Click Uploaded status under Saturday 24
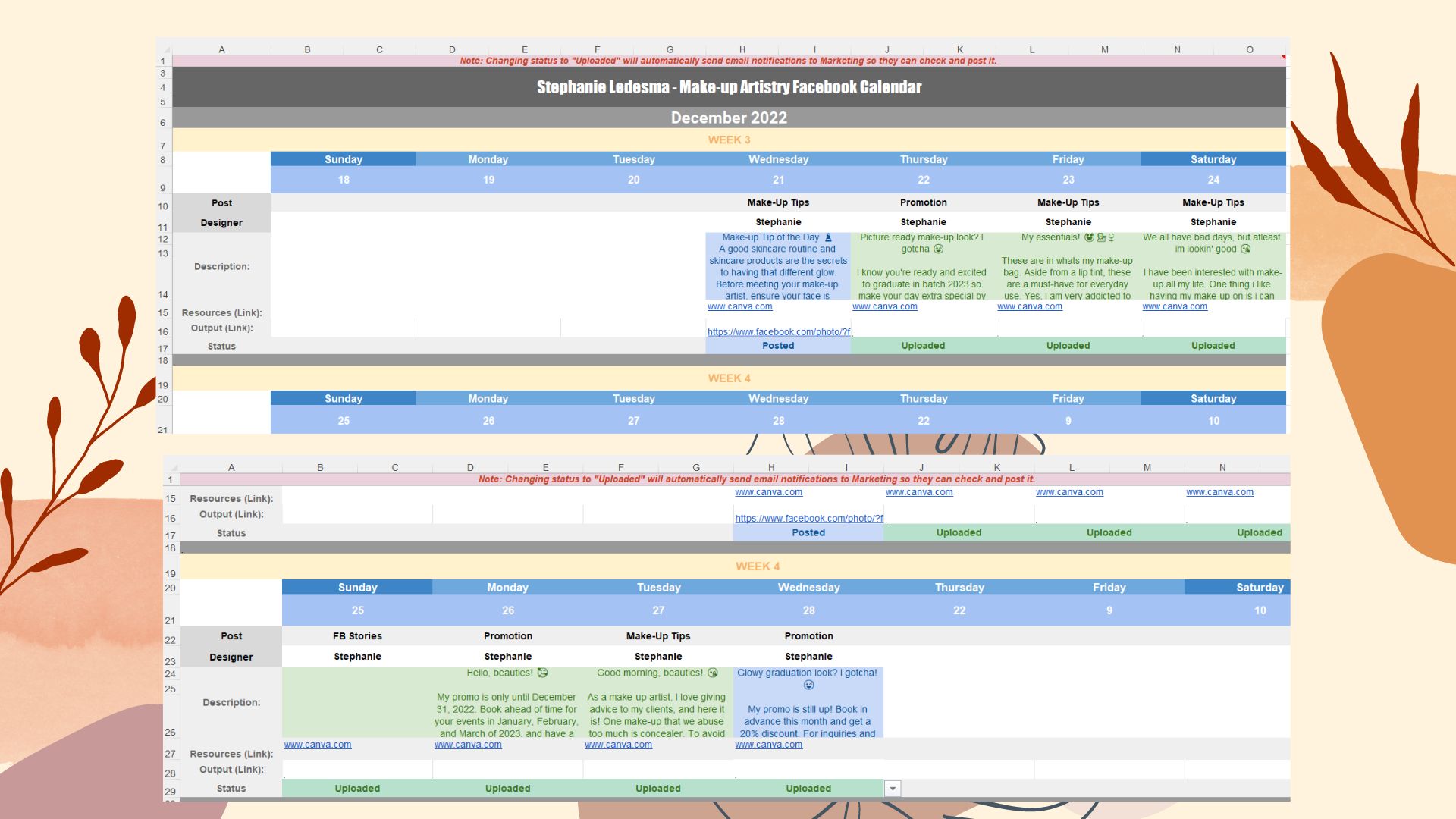 pos(1213,346)
